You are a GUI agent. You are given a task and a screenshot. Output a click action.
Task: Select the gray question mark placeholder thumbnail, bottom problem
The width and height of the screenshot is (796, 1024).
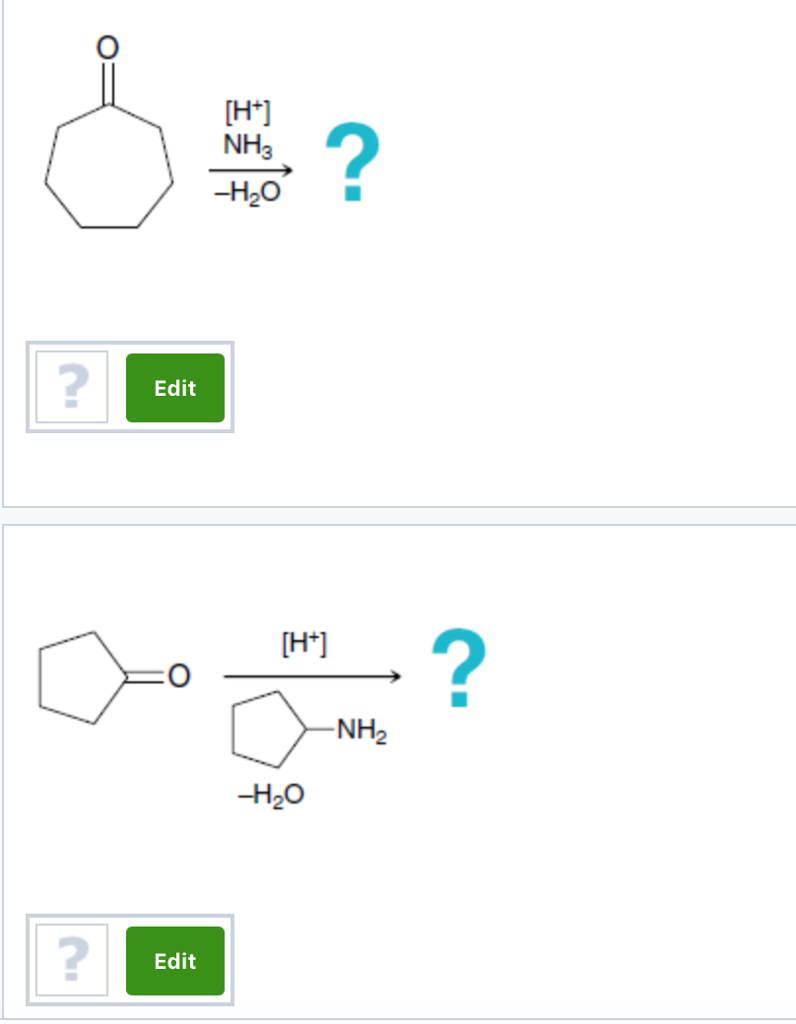coord(71,960)
